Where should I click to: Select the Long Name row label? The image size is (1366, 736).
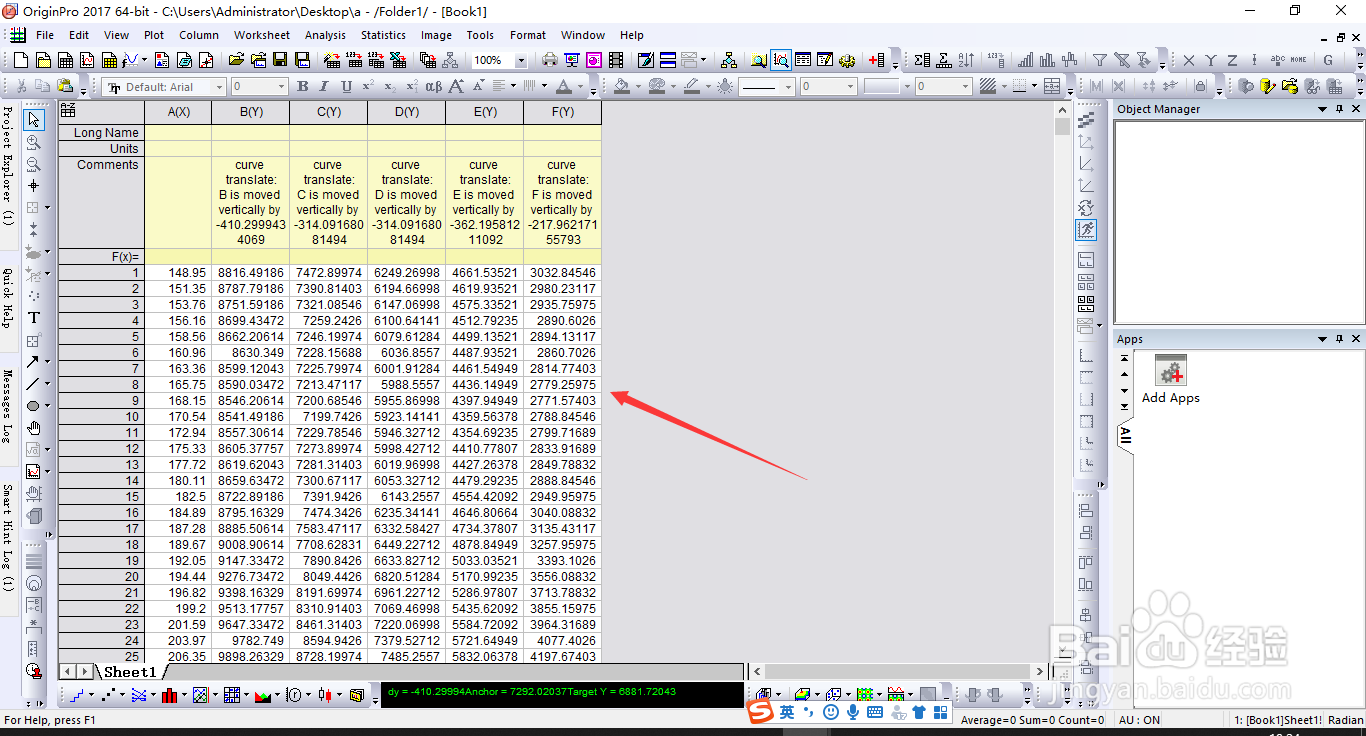pyautogui.click(x=101, y=132)
